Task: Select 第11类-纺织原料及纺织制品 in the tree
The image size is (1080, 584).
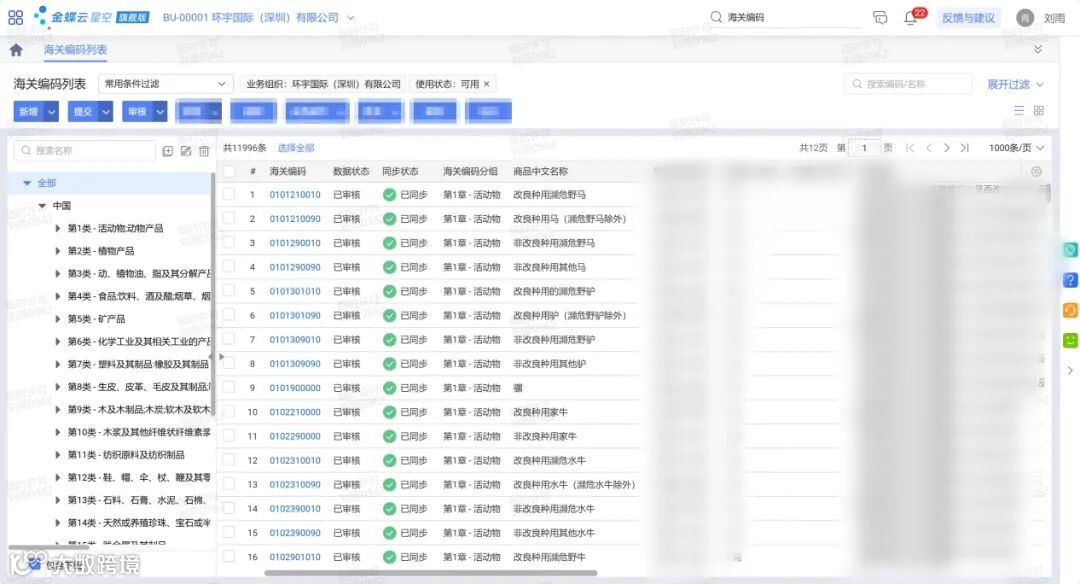Action: pos(126,455)
